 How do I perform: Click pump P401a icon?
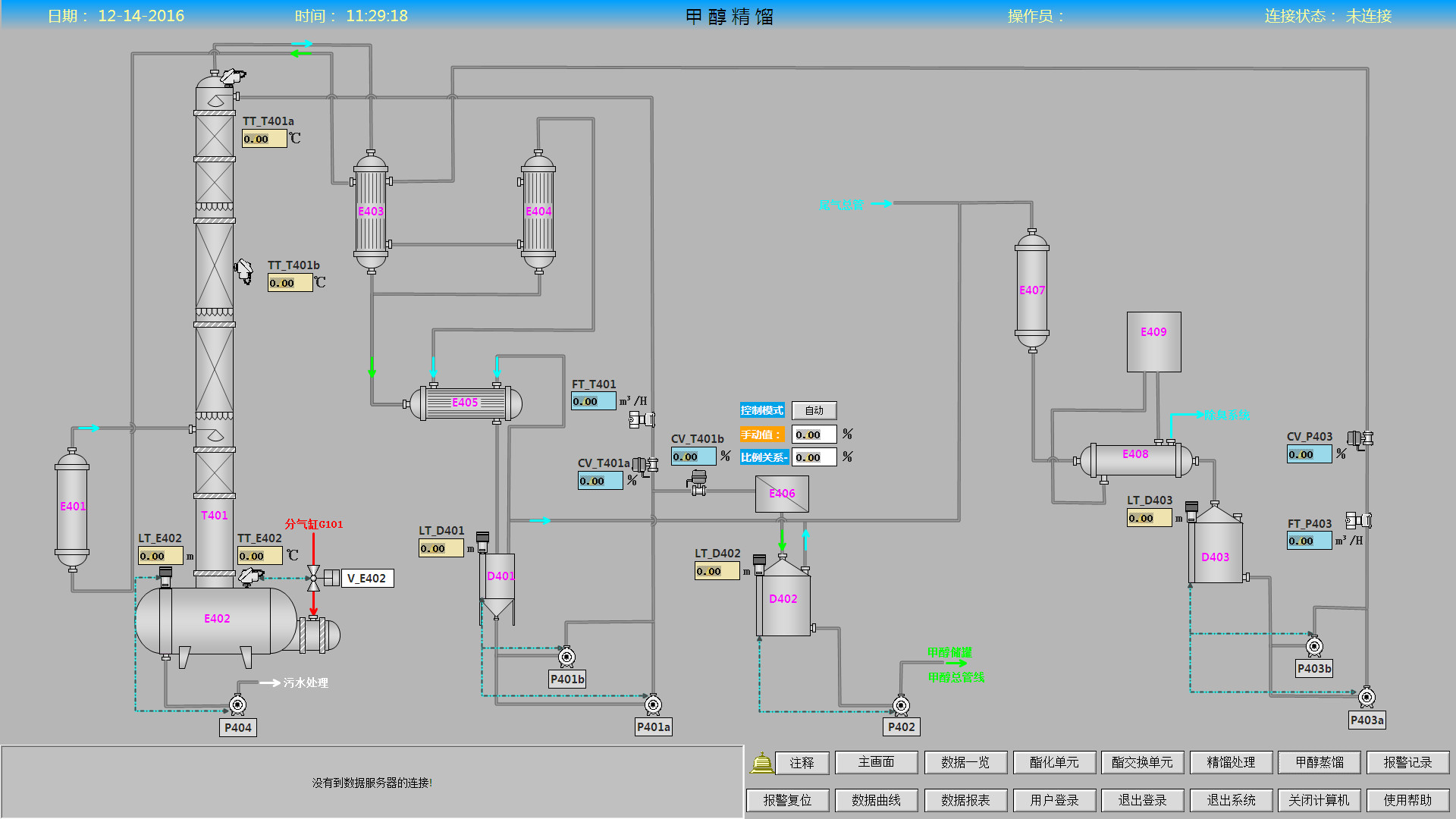pyautogui.click(x=653, y=704)
